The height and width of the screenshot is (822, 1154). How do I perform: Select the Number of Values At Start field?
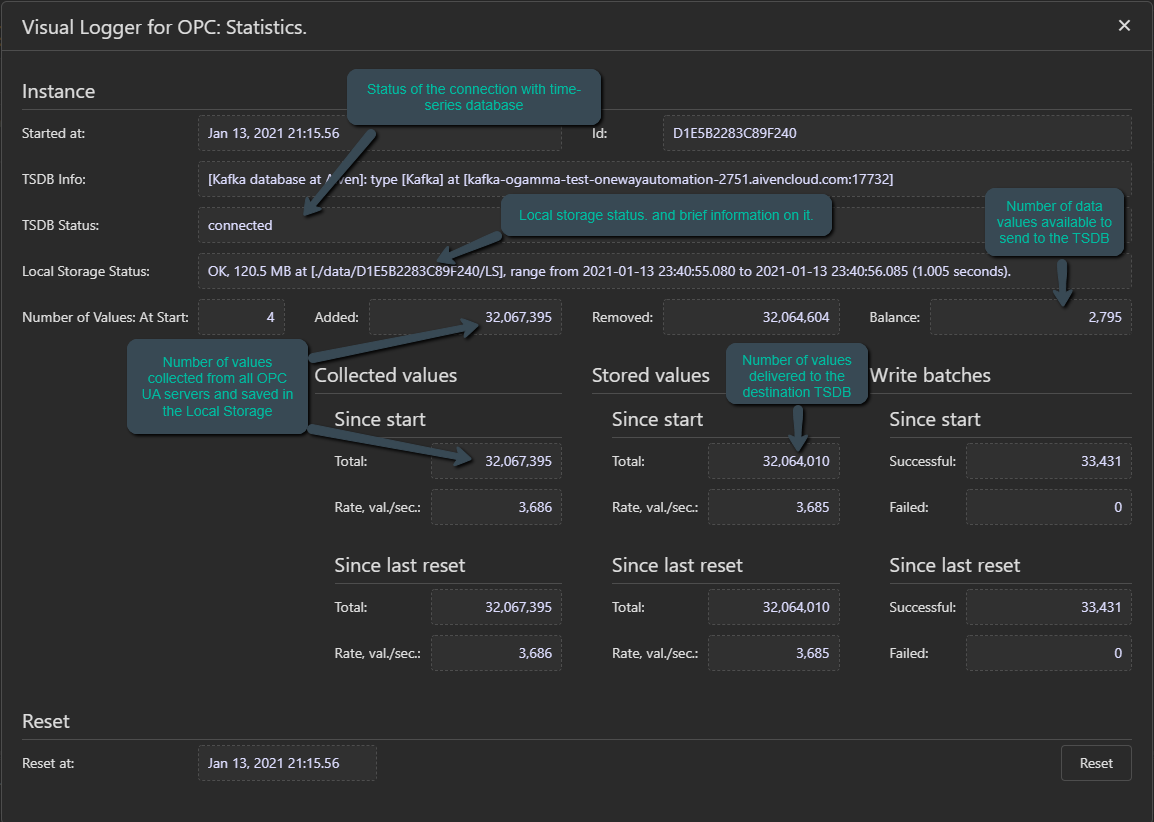tap(241, 317)
